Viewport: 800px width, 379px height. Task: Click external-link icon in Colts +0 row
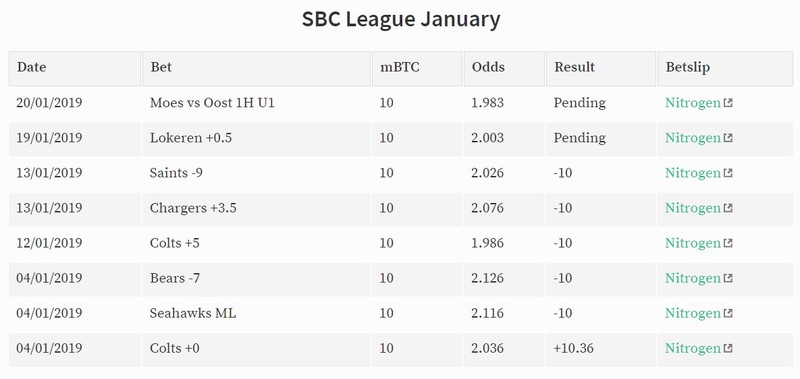(728, 348)
